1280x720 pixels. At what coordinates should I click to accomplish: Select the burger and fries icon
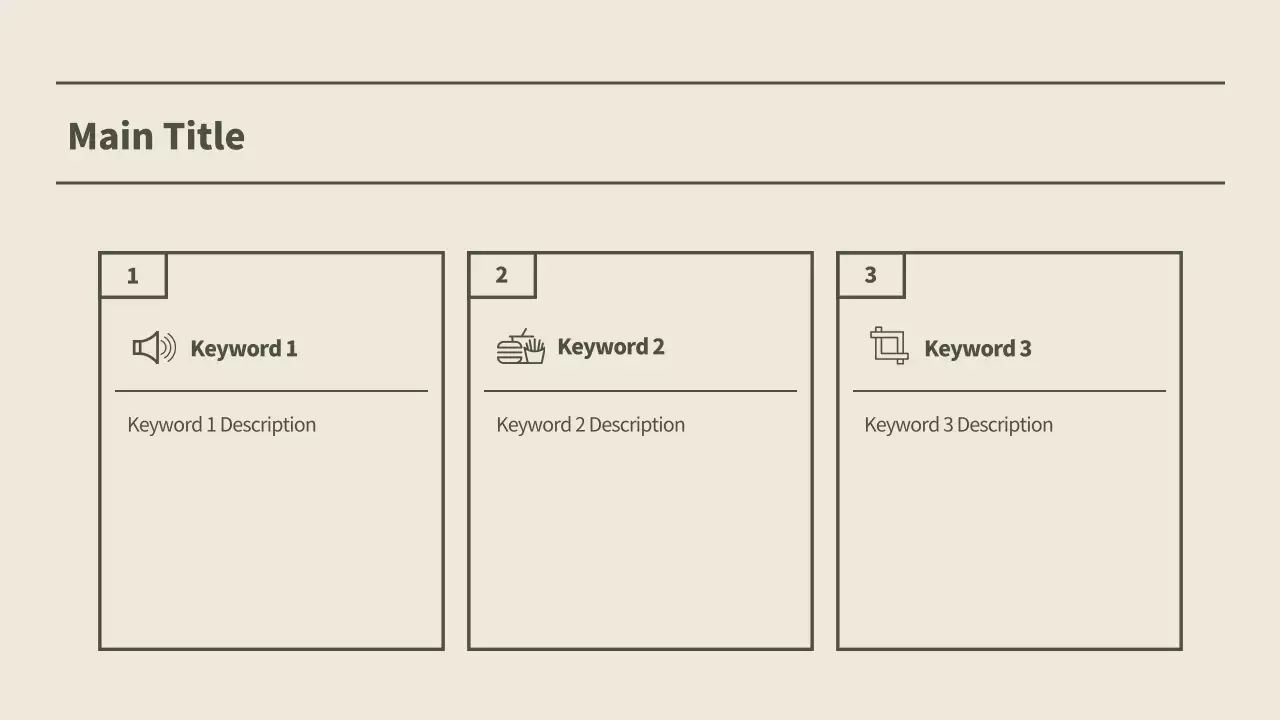pyautogui.click(x=521, y=347)
